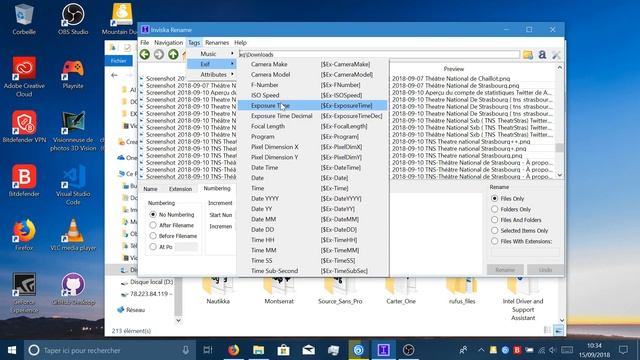640x360 pixels.
Task: Click Fichier tab in Explorer window
Action: [x=119, y=60]
